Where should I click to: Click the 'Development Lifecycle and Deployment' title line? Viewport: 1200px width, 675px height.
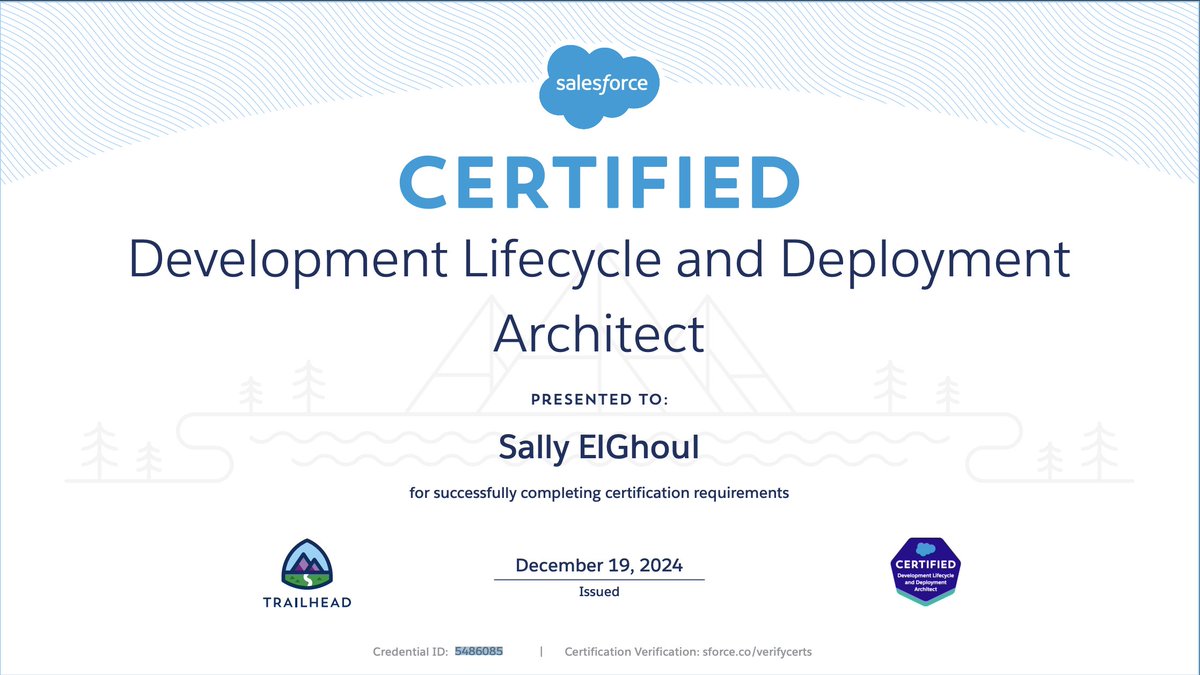point(600,260)
